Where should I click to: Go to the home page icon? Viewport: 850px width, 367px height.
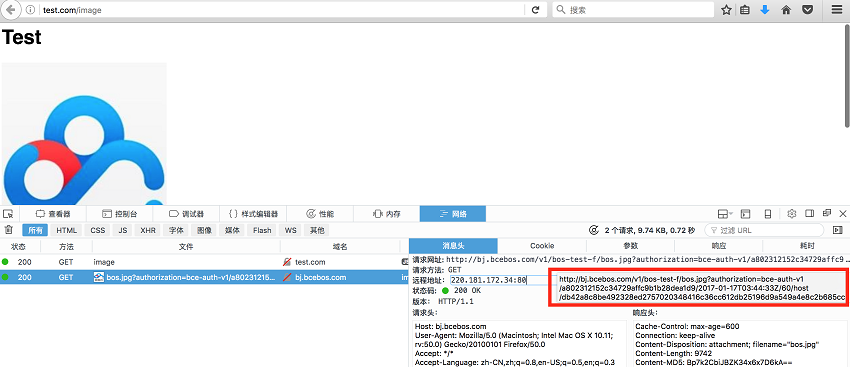point(786,10)
